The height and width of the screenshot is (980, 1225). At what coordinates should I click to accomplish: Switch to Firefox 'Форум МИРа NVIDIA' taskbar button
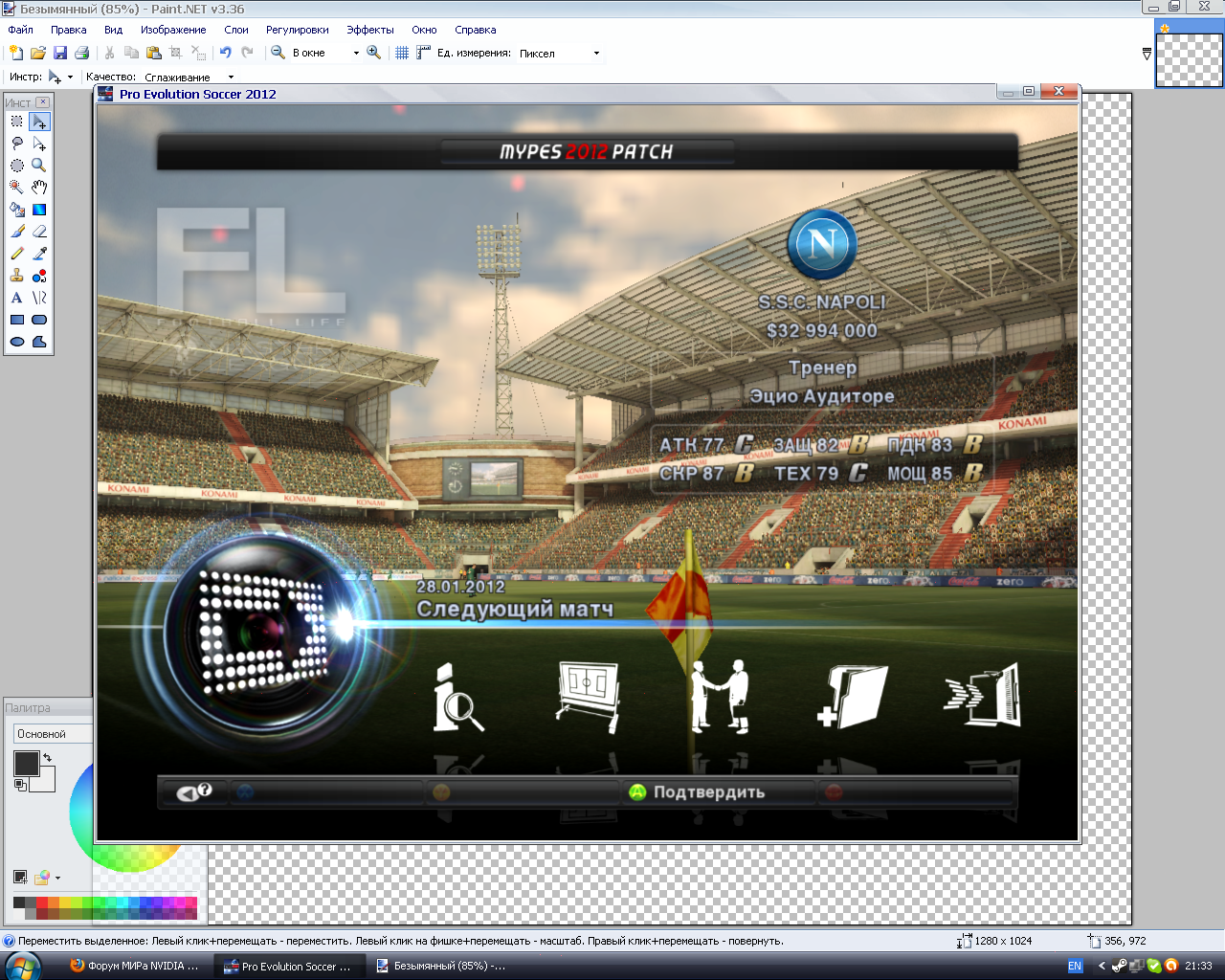coord(135,966)
